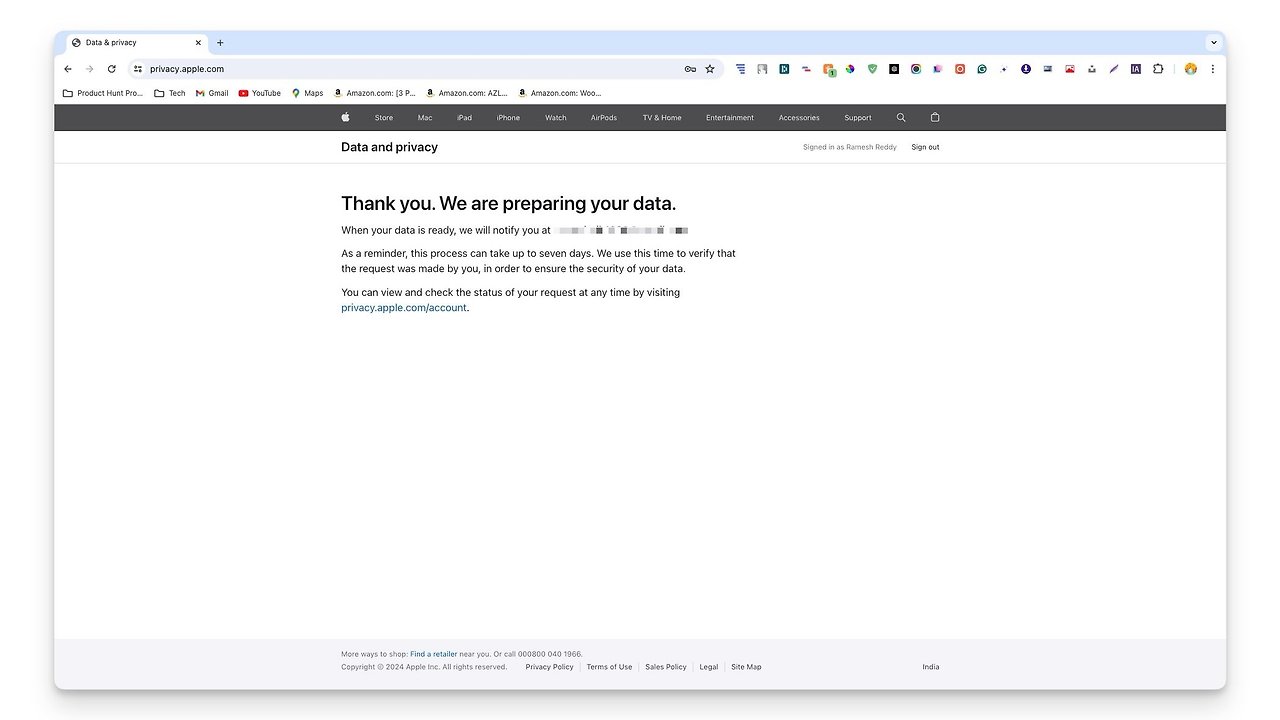The height and width of the screenshot is (720, 1280).
Task: Select the Data & privacy browser tab
Action: (136, 43)
